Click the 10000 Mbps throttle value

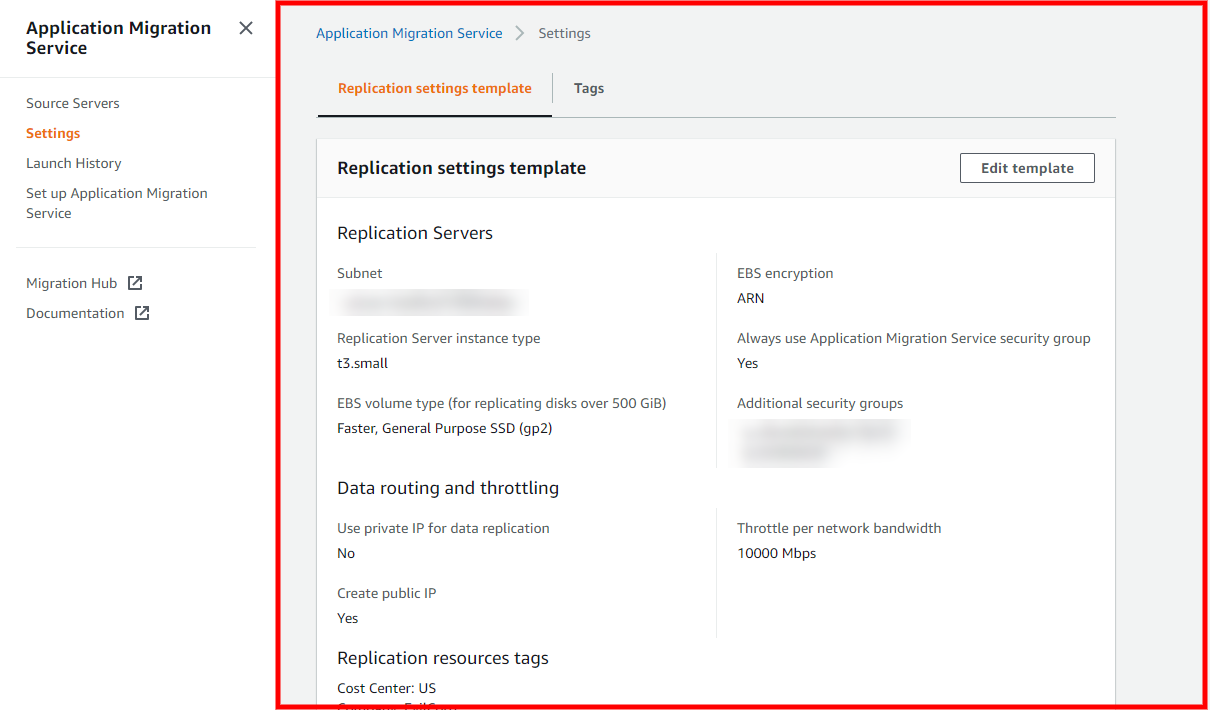pos(777,553)
